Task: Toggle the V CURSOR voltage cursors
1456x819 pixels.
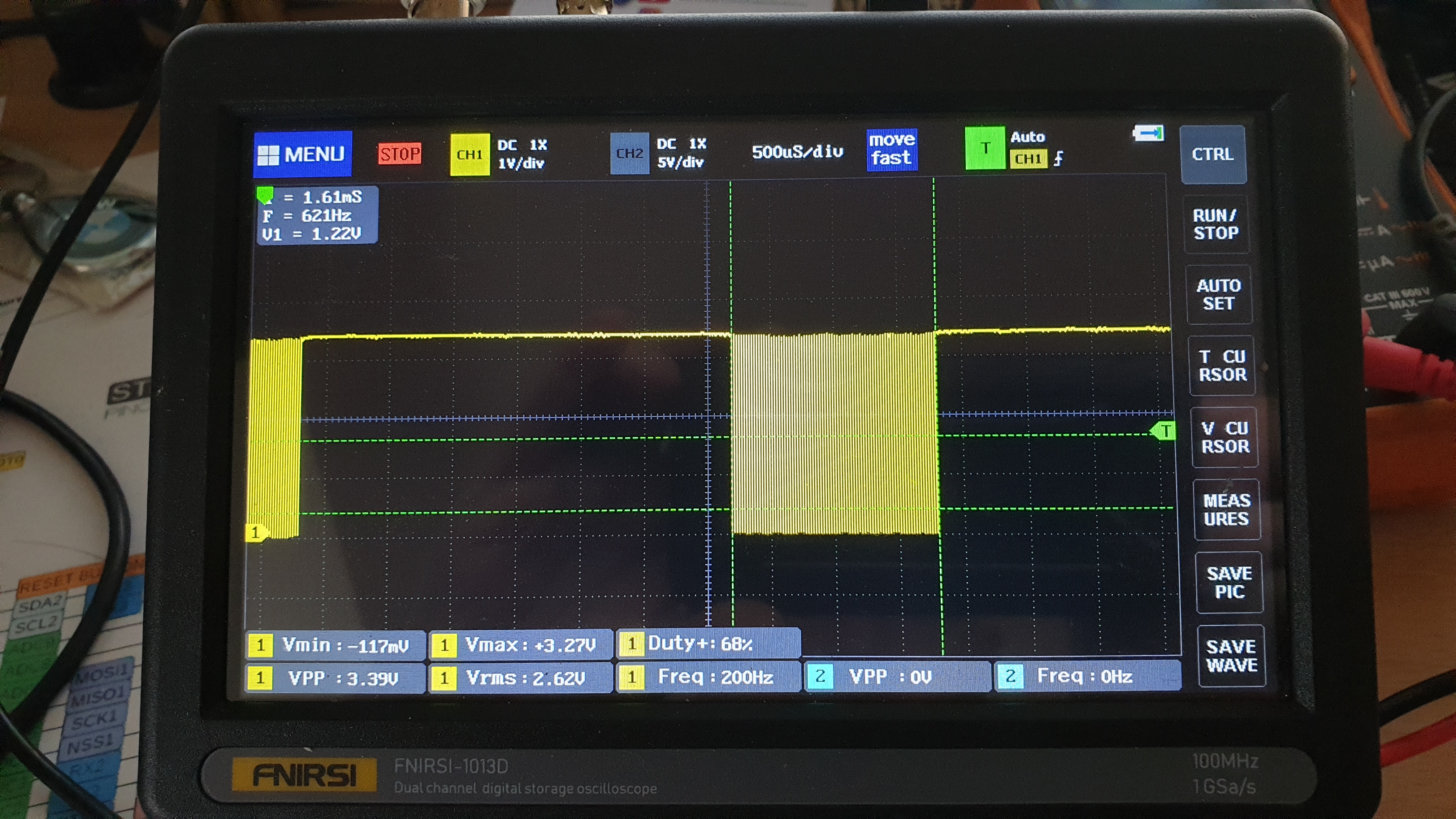Action: 1224,437
